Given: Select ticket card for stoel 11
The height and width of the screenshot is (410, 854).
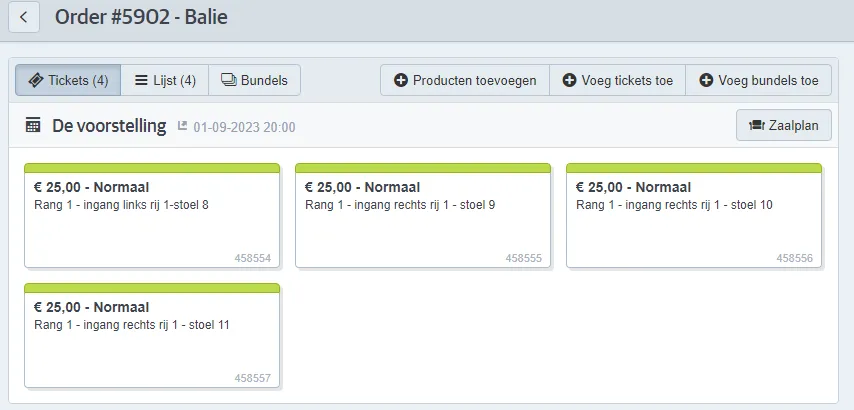Looking at the screenshot, I should pos(152,335).
